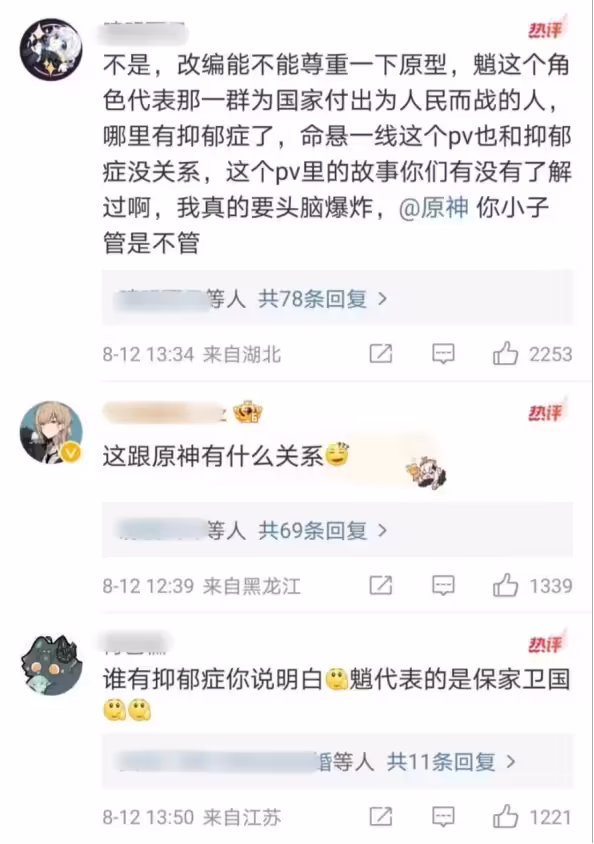This screenshot has height=844, width=594.
Task: Reply to the comment posted from 湖北
Action: pyautogui.click(x=443, y=354)
